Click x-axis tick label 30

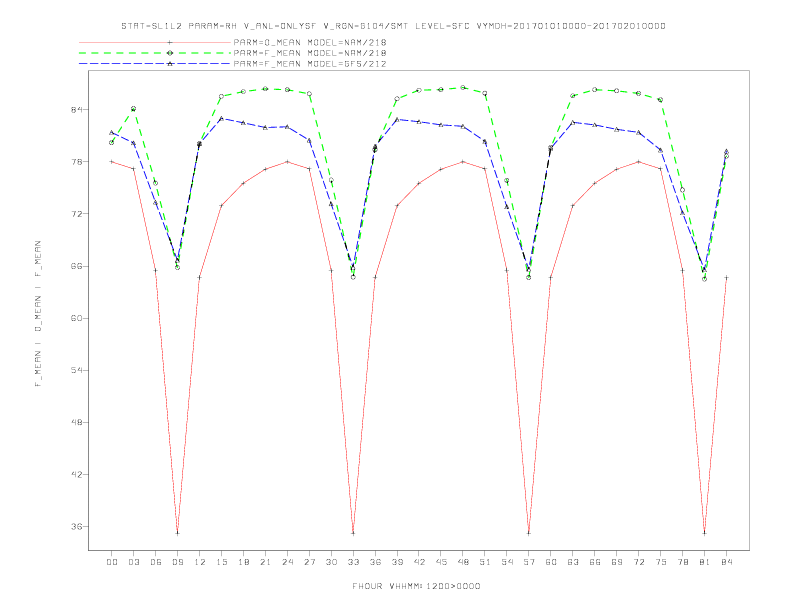(x=331, y=562)
